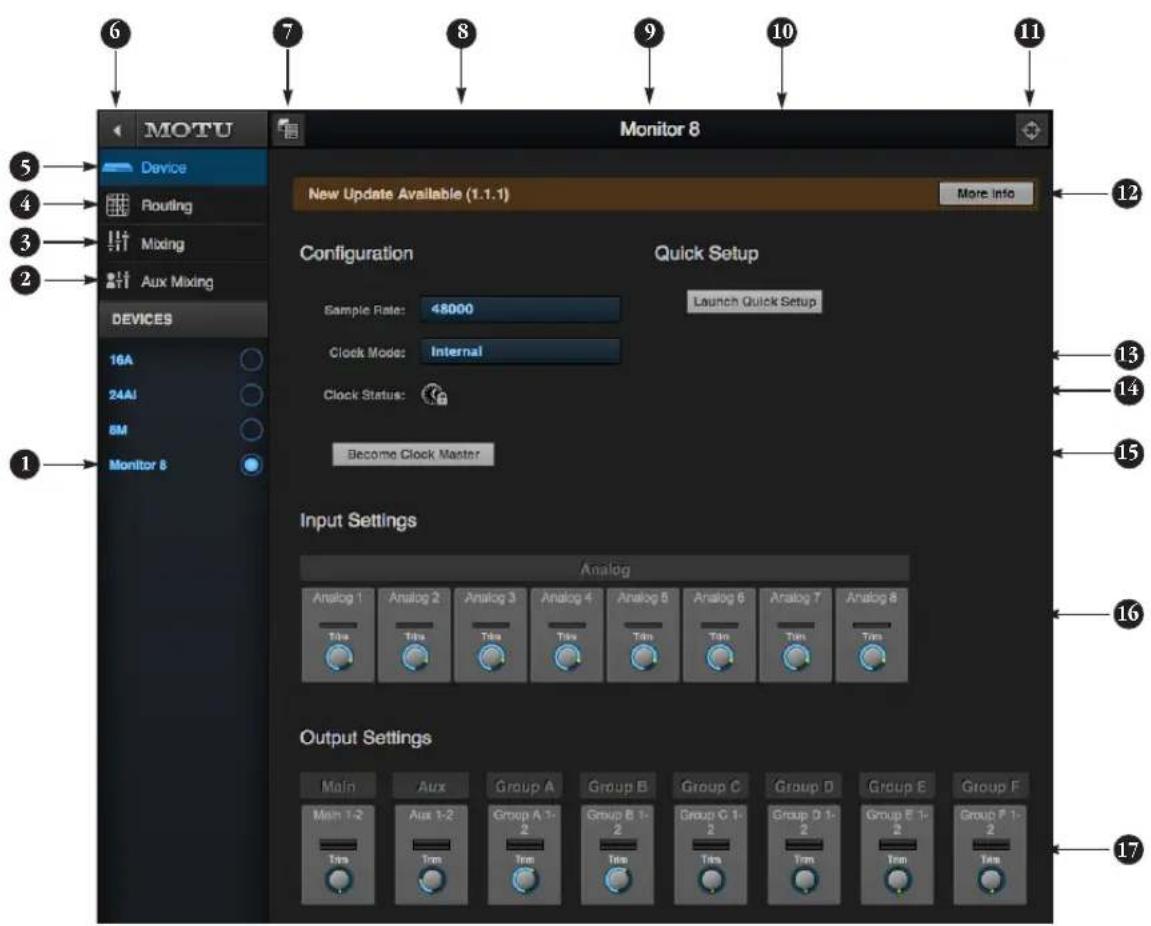
Task: Click the Group B output bank header
Action: (x=618, y=786)
